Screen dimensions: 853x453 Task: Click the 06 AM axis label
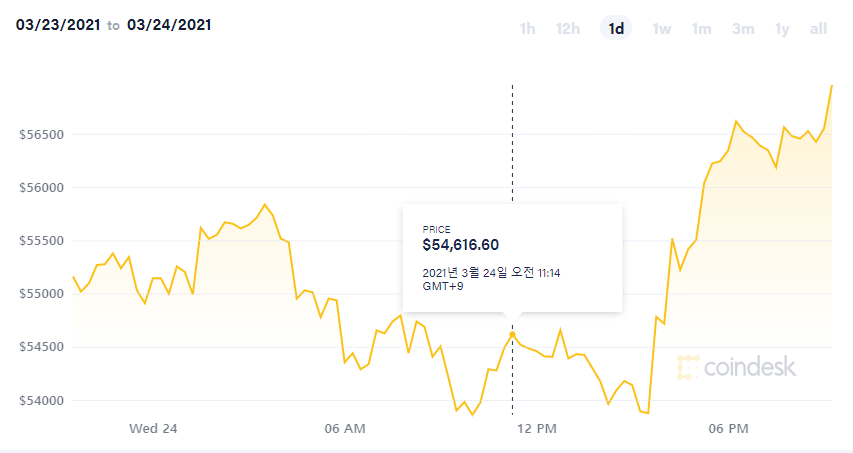coord(345,429)
